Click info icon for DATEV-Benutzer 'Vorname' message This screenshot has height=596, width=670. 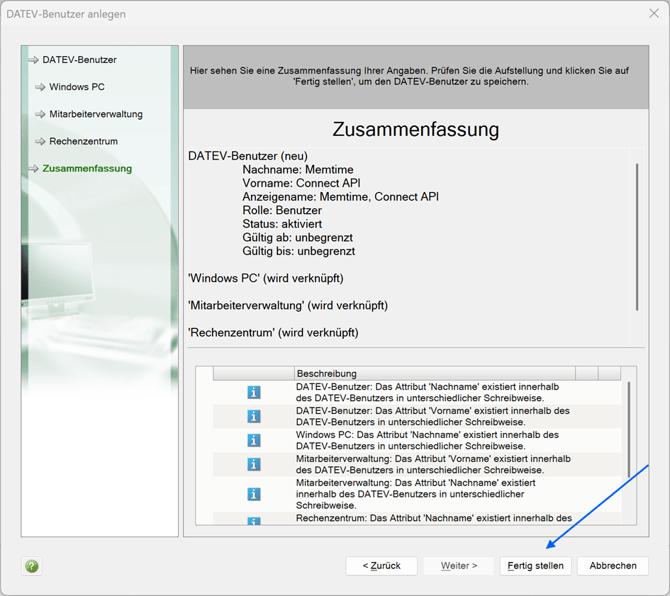(254, 416)
